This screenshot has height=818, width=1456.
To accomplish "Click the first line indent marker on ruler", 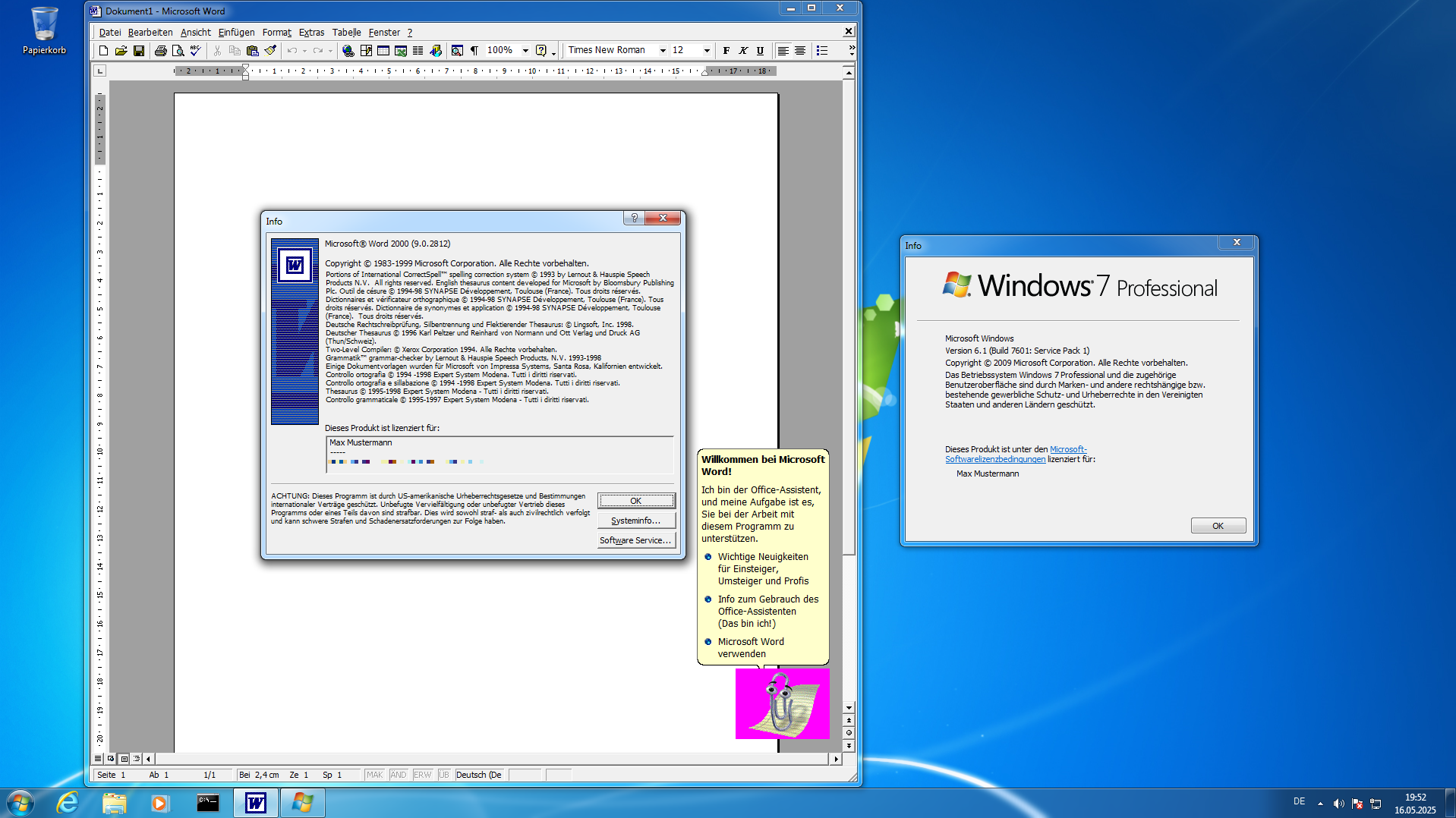I will tap(245, 68).
